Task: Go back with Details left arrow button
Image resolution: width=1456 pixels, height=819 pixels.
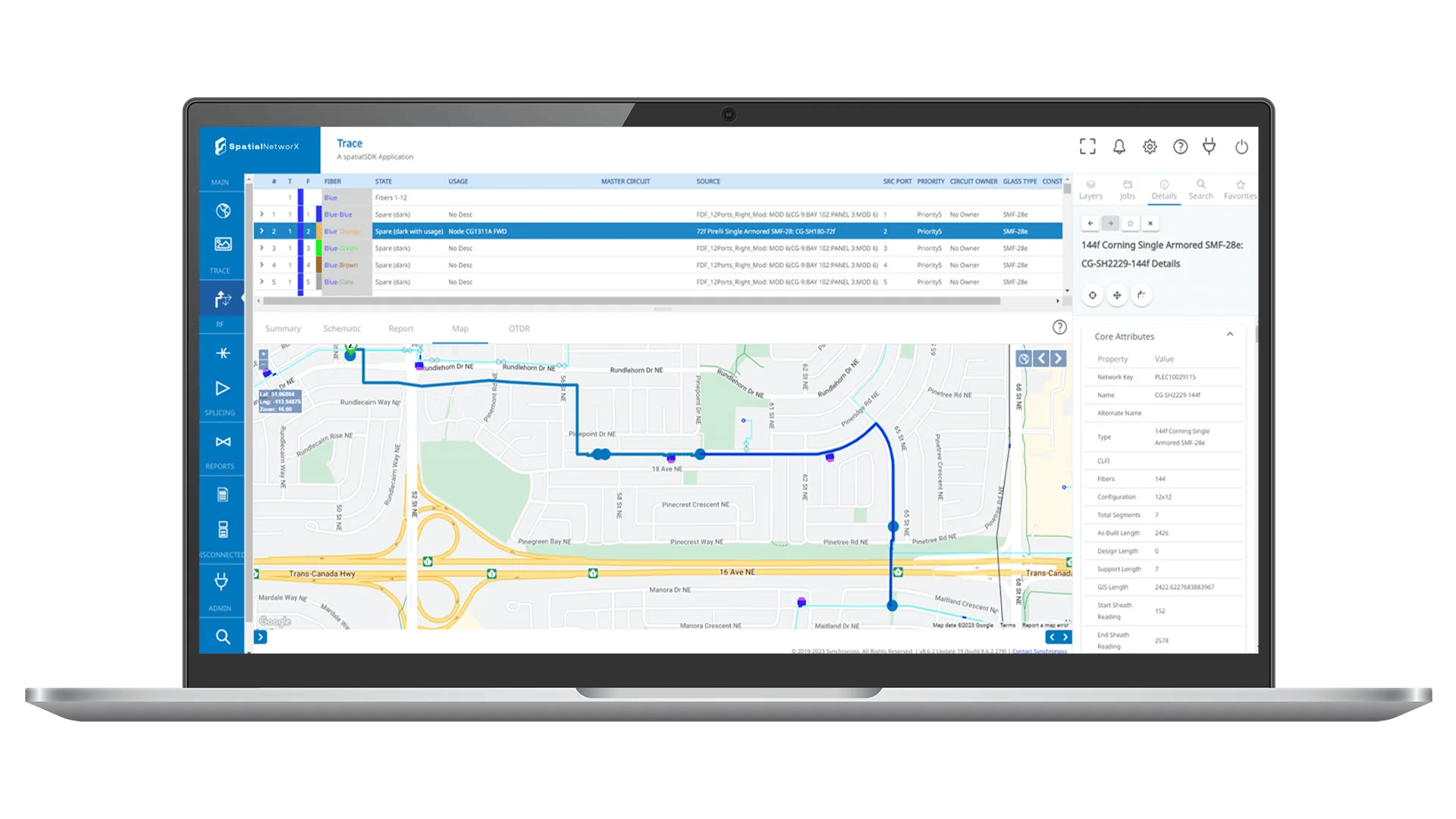Action: [1090, 224]
